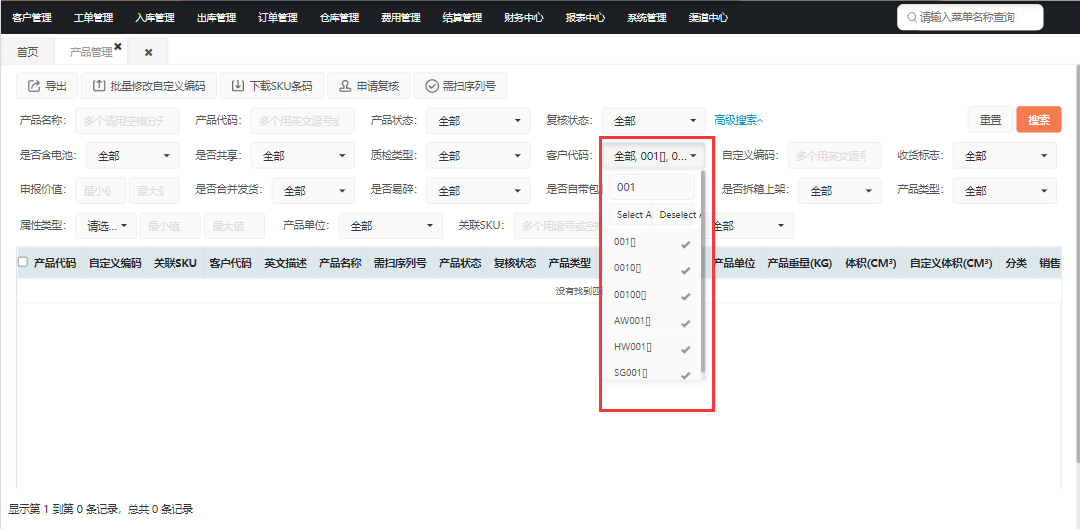Click the 导出 export button
Image resolution: width=1080 pixels, height=529 pixels.
pos(48,86)
